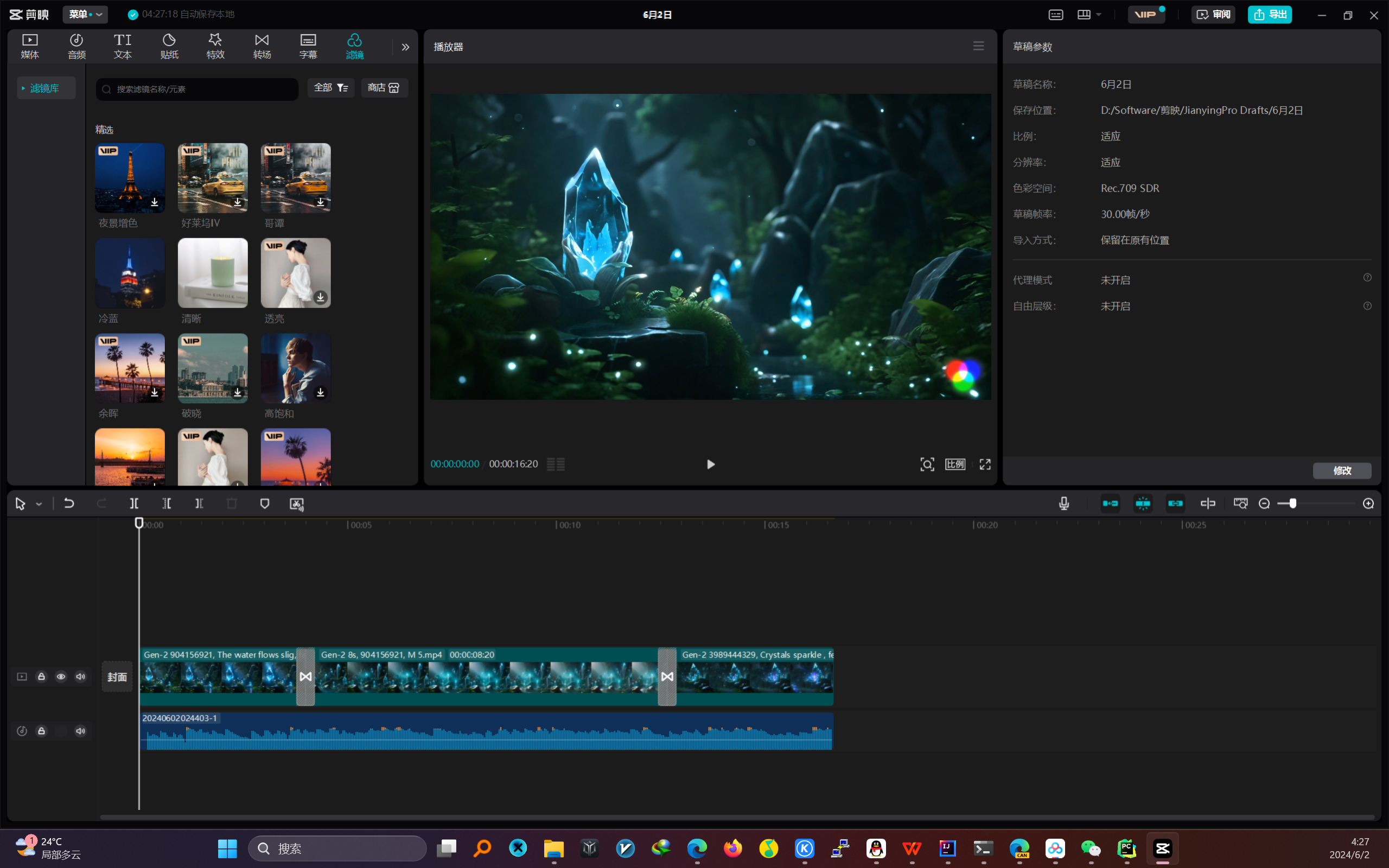Select the pointer selection tool

pyautogui.click(x=20, y=503)
